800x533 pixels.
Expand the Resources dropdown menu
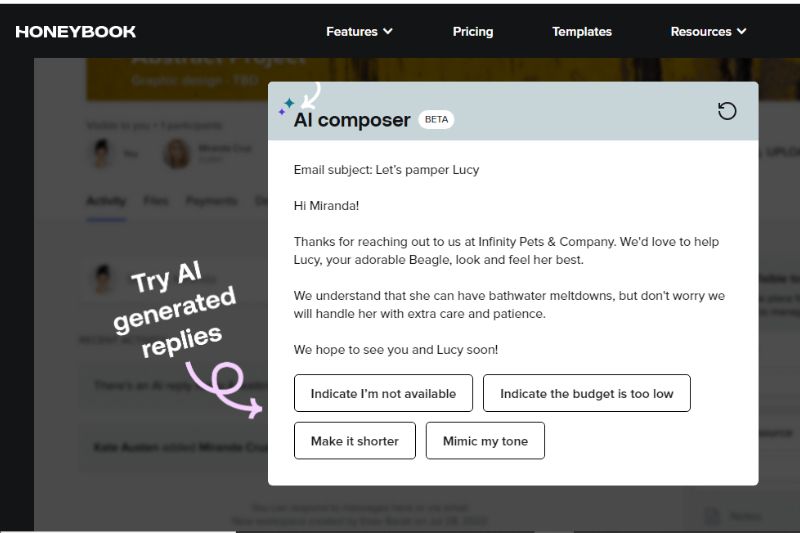(708, 32)
